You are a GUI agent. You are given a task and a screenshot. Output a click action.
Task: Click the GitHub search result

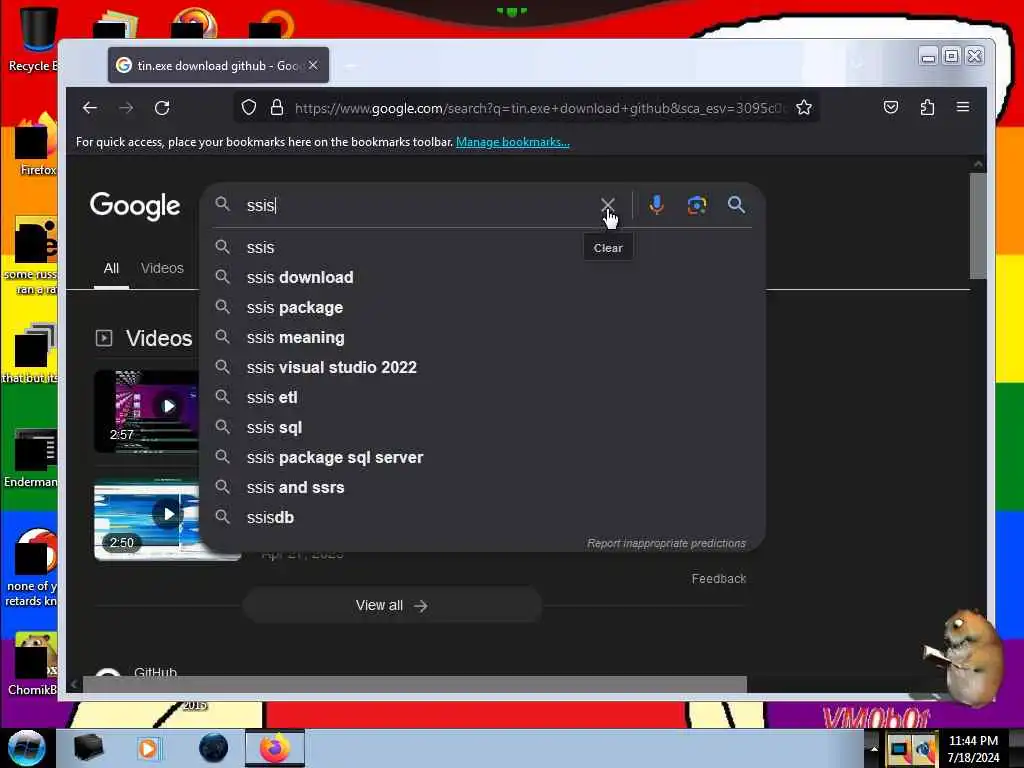click(x=155, y=672)
